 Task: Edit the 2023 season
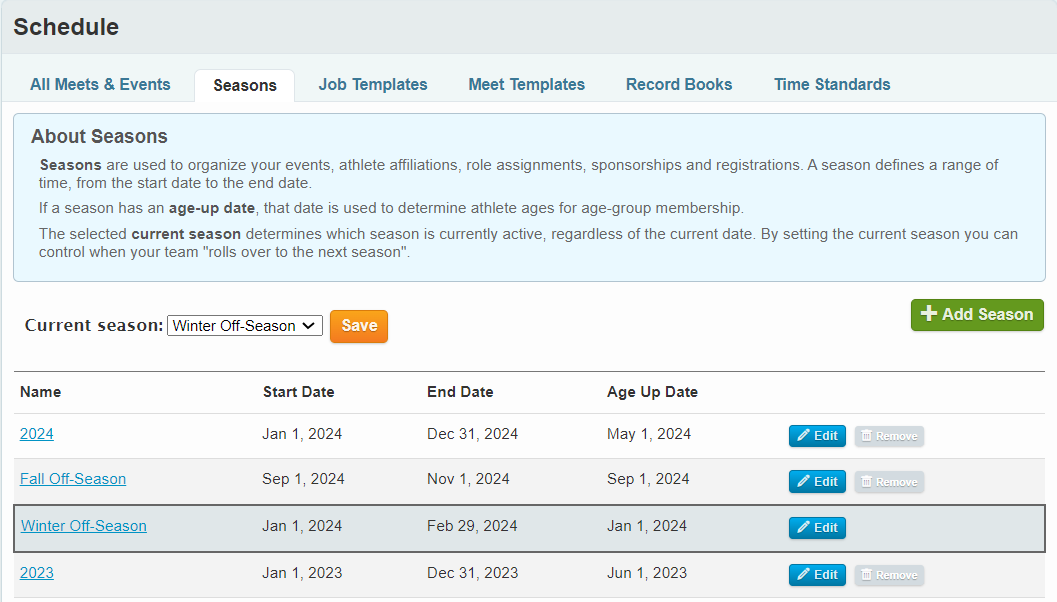817,575
